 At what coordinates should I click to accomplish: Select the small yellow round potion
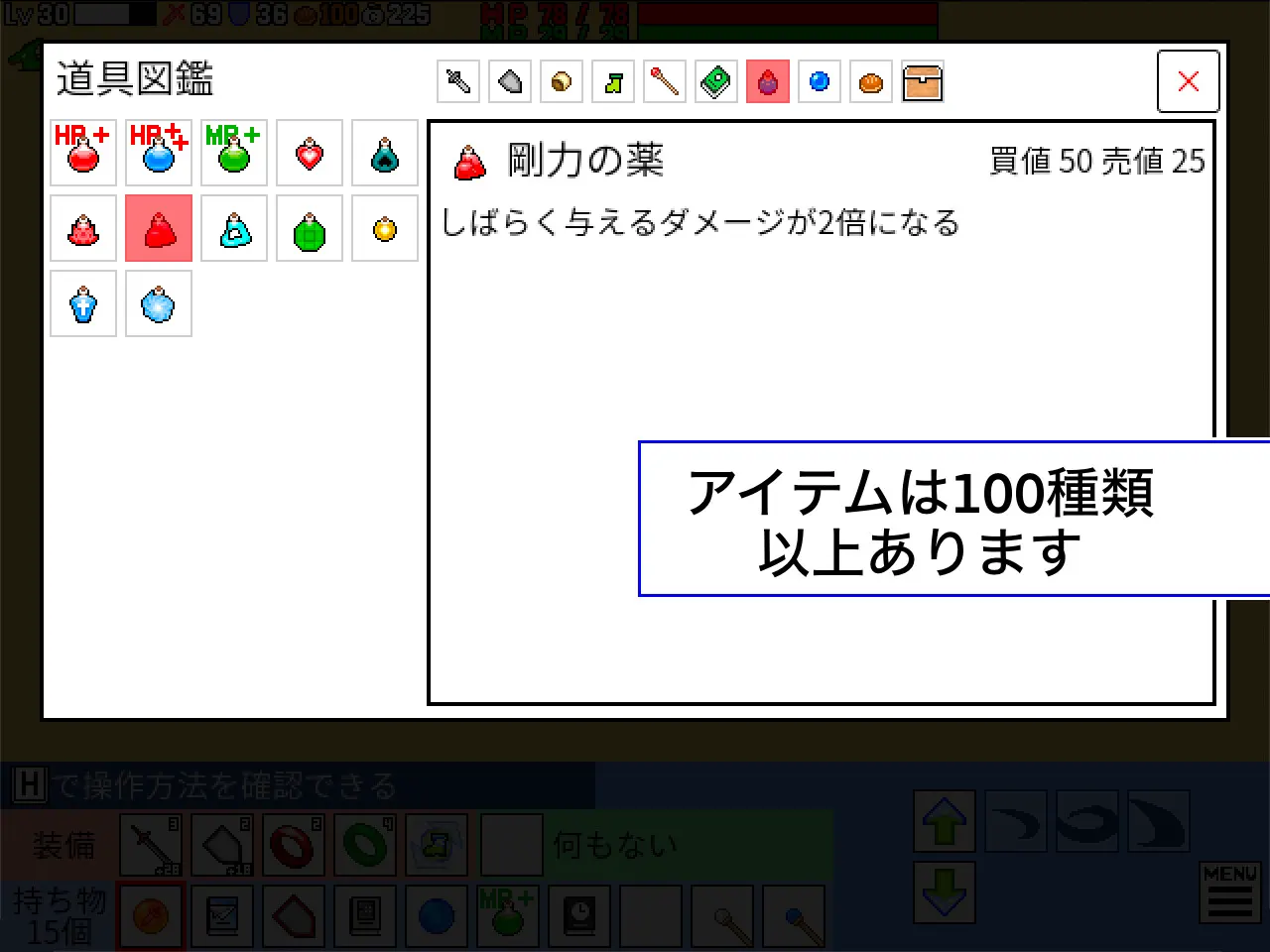pos(385,228)
